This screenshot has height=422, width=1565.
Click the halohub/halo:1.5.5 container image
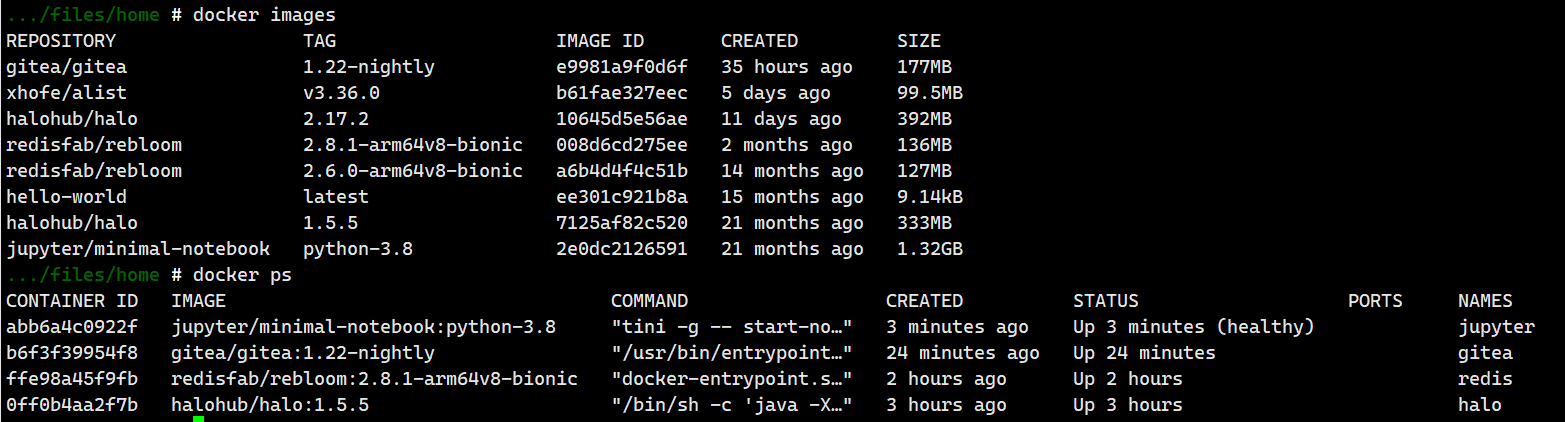[x=270, y=405]
